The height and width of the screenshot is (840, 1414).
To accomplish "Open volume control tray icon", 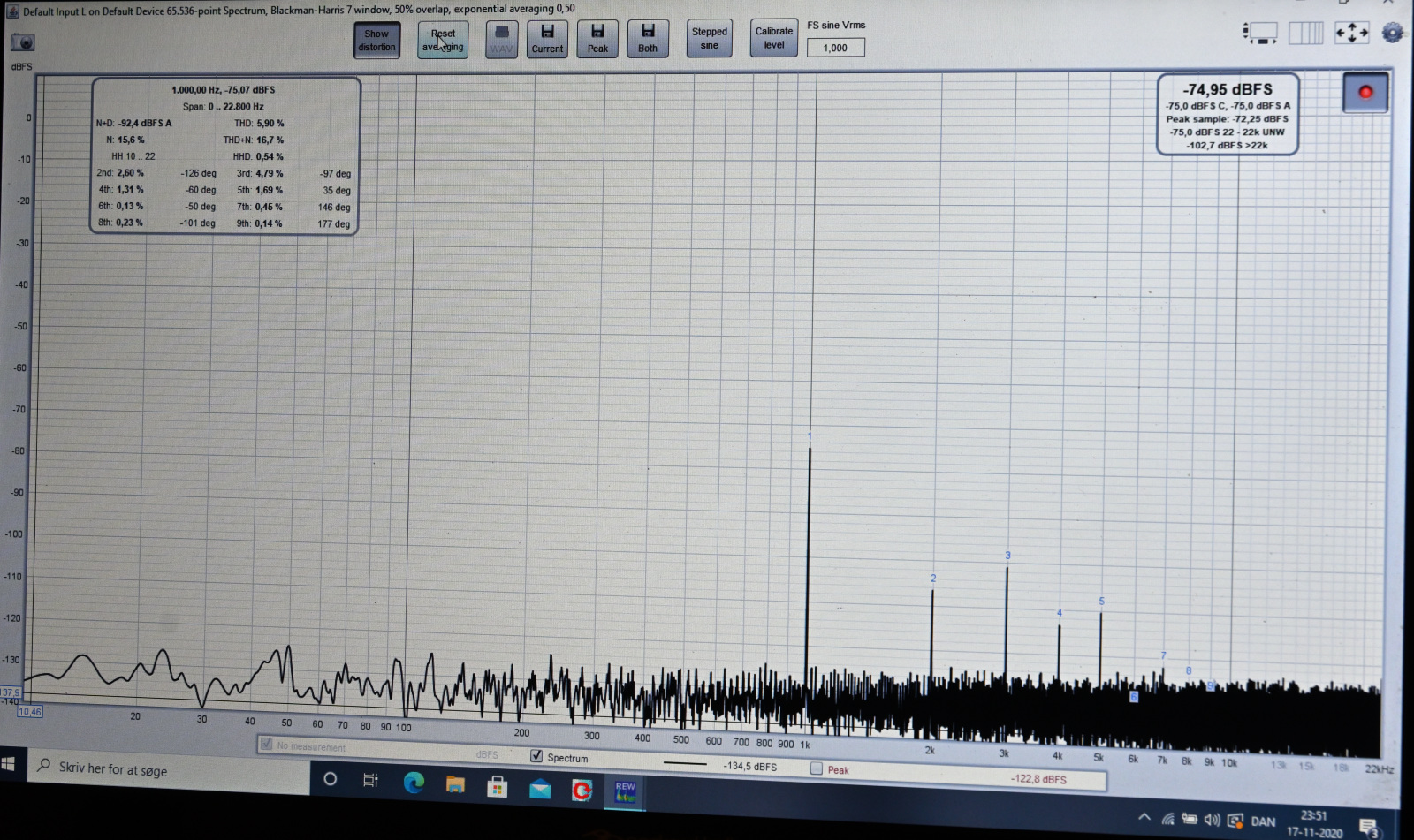I will click(x=1212, y=820).
